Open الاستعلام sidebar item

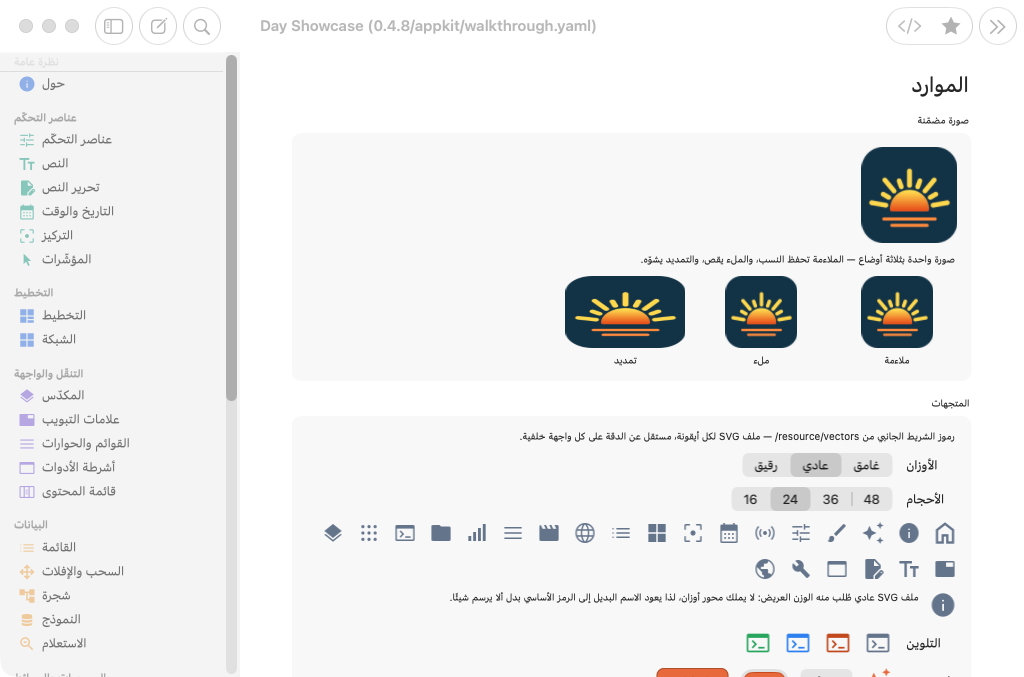click(x=112, y=644)
